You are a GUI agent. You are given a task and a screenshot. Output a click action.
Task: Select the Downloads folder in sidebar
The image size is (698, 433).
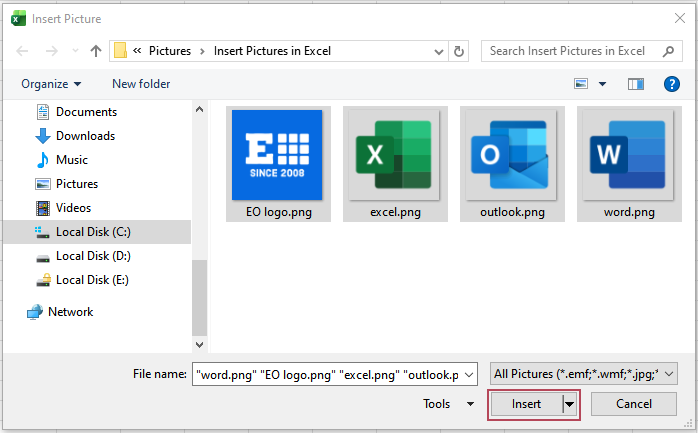85,136
